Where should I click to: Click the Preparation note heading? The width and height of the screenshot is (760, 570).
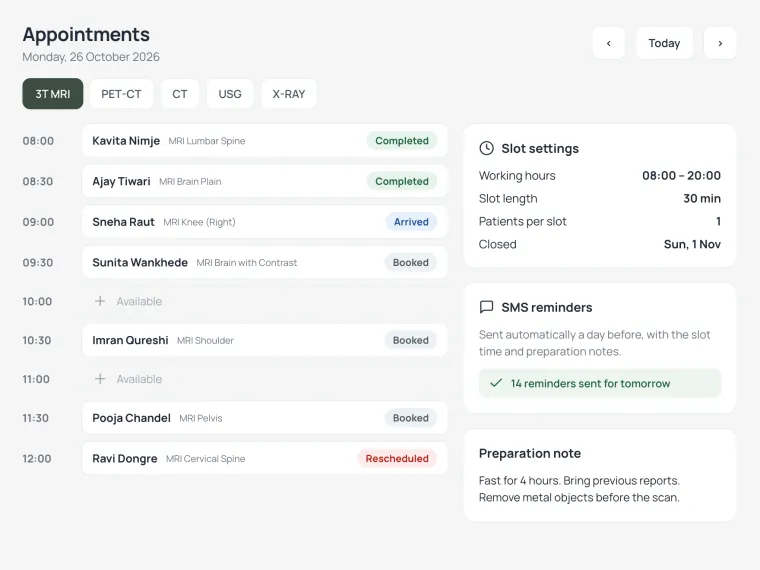(530, 453)
